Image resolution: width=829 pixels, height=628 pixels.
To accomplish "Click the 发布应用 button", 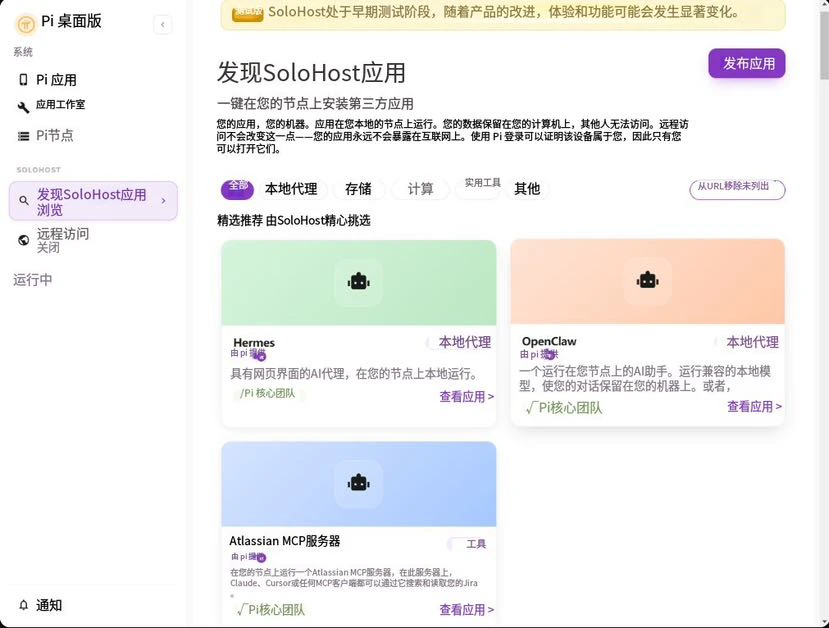I will [747, 63].
